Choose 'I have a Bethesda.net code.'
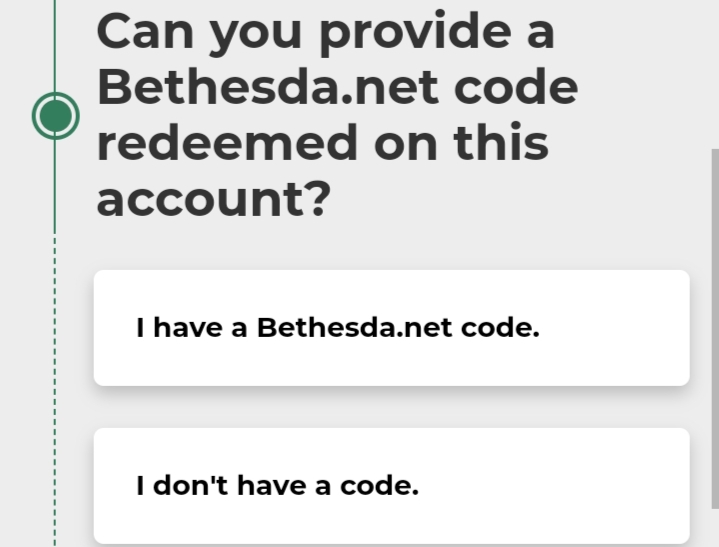This screenshot has width=719, height=547. (x=392, y=328)
